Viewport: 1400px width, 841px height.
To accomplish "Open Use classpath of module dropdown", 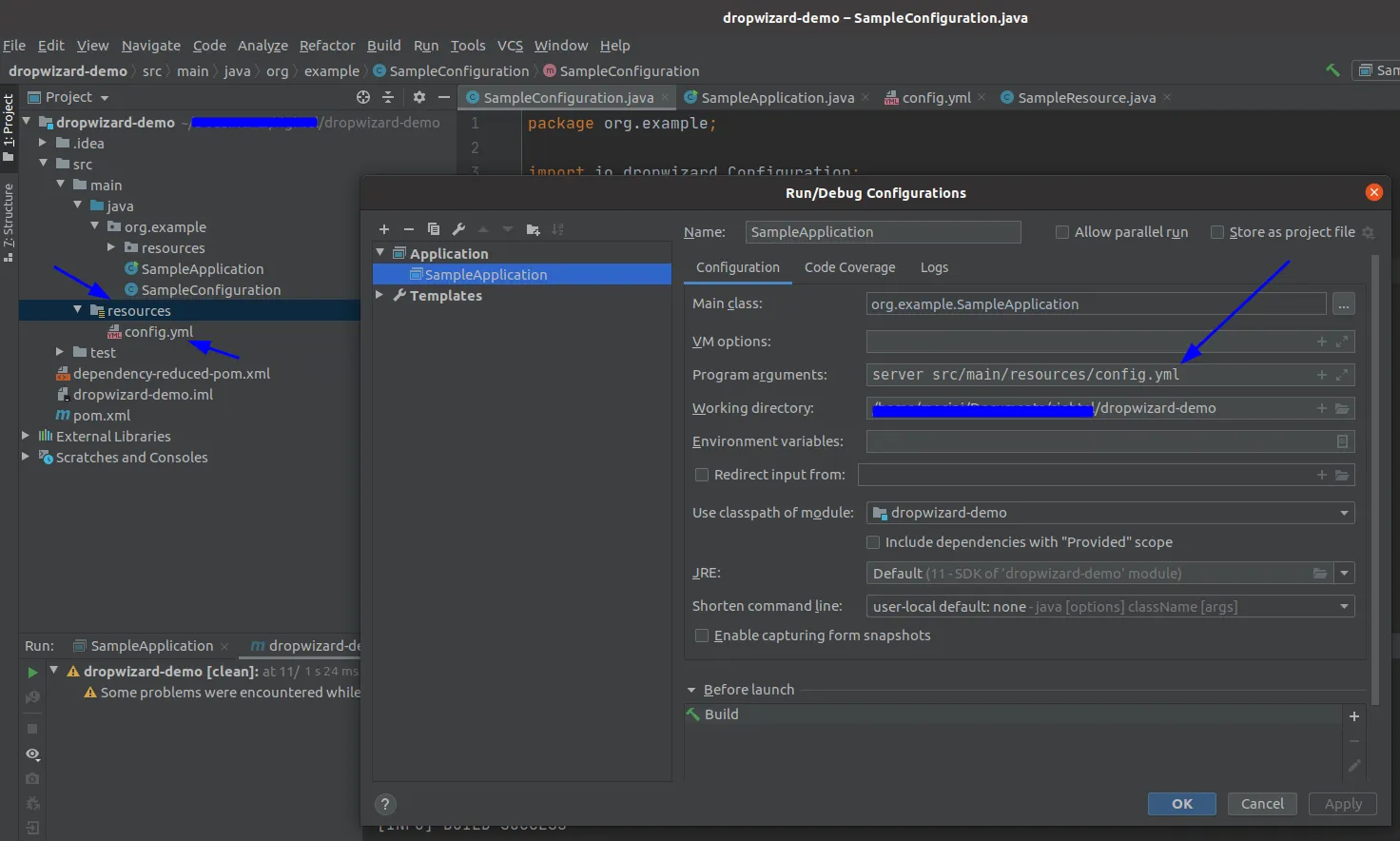I will click(1110, 513).
